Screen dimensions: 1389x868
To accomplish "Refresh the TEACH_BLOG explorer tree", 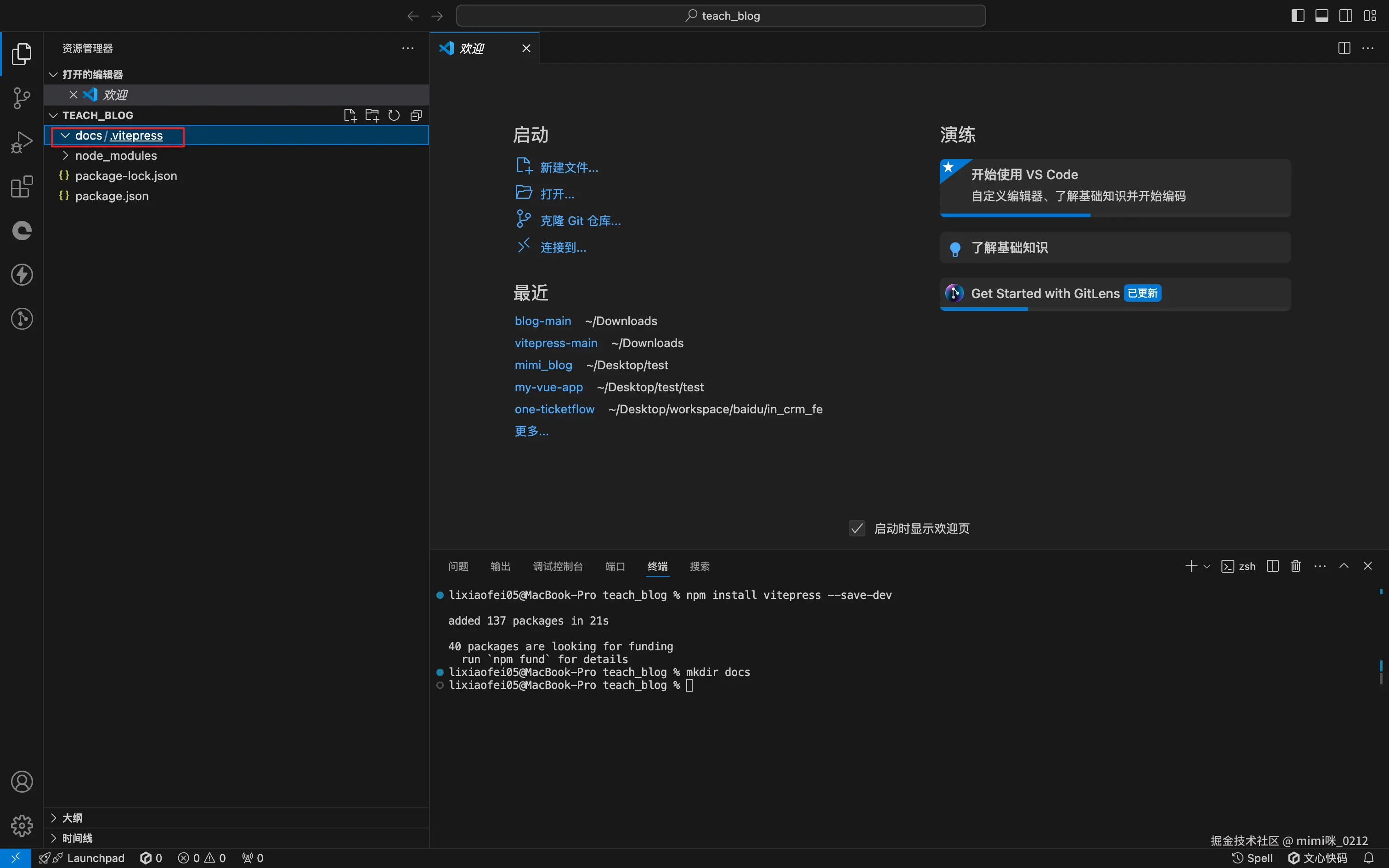I will [394, 115].
